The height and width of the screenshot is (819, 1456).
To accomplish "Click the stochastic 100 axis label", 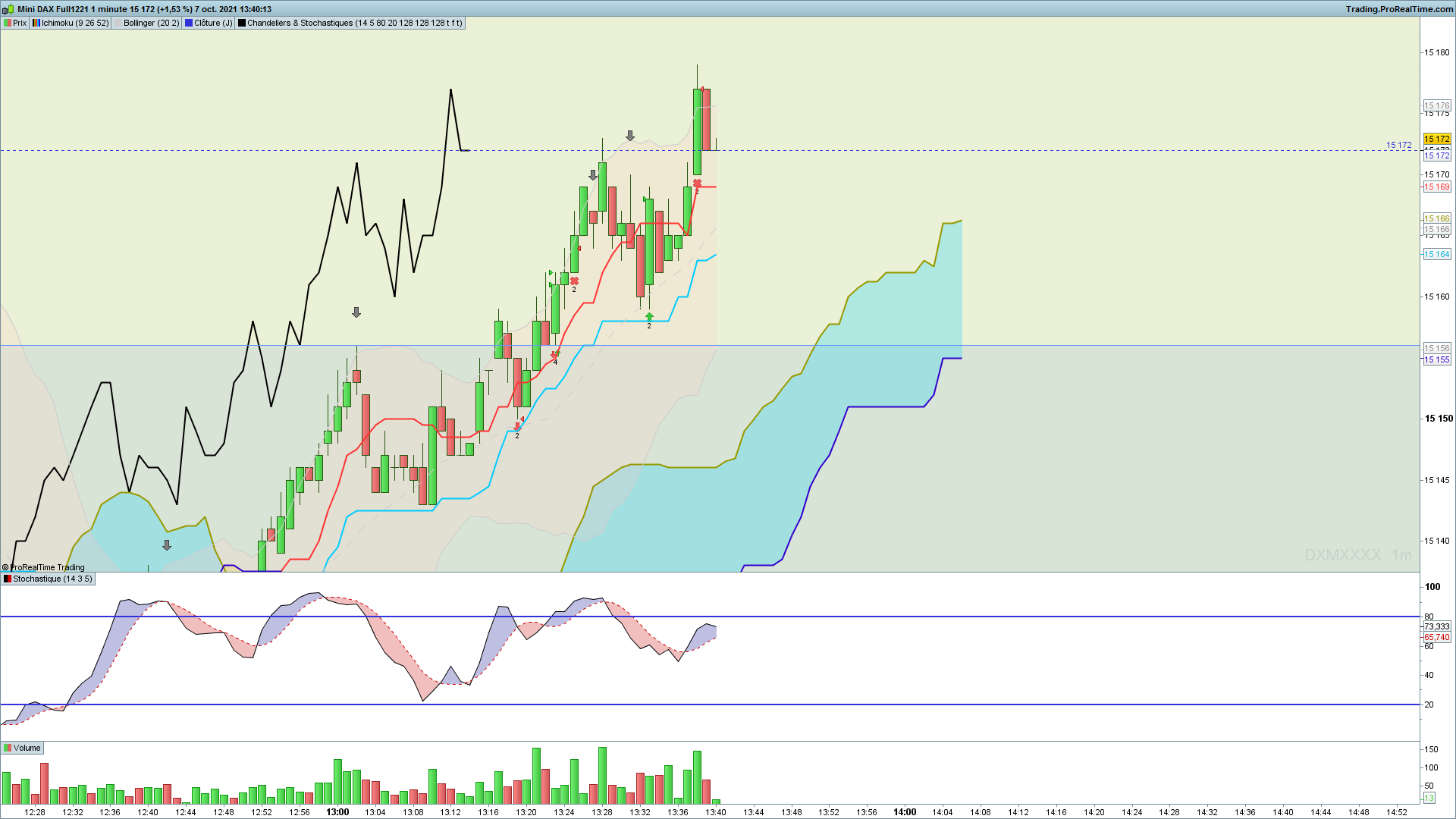I will click(x=1432, y=586).
